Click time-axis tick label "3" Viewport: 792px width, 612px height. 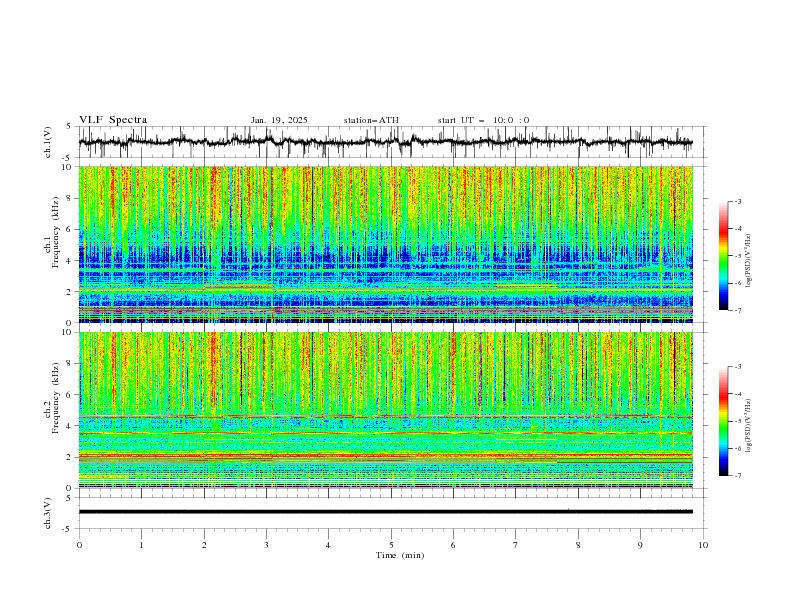pos(266,545)
